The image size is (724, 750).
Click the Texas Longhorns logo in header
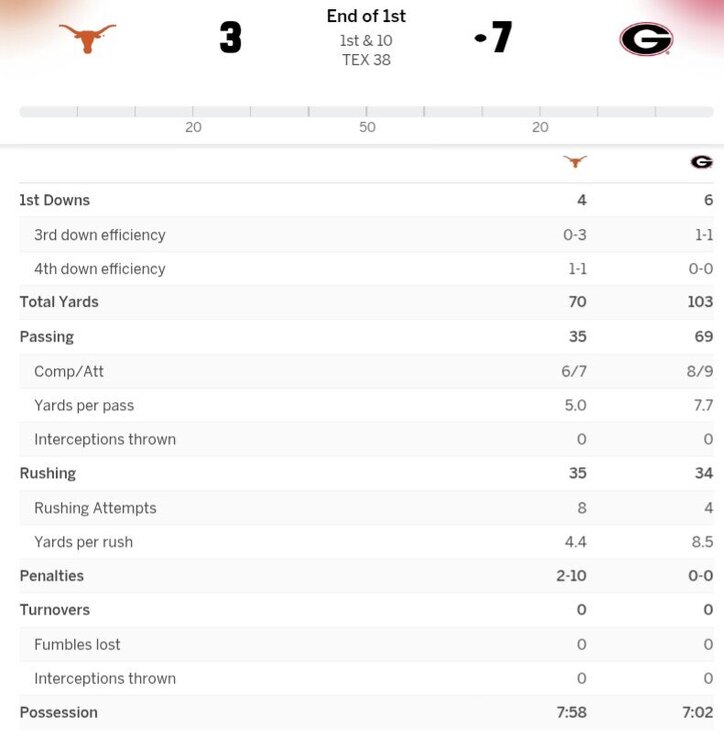point(88,38)
